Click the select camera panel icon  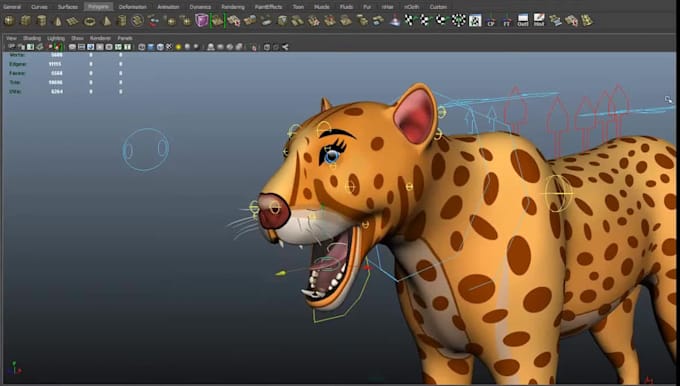pos(11,47)
